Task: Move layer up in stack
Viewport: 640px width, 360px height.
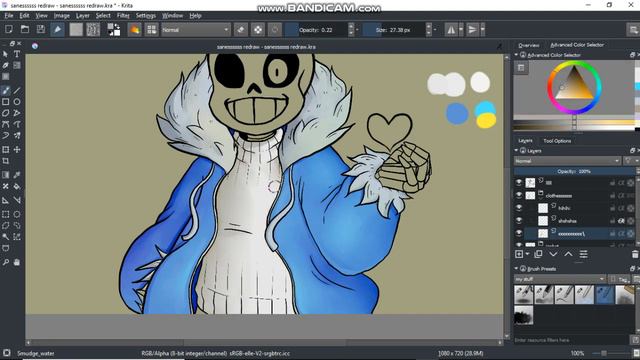Action: pos(569,254)
